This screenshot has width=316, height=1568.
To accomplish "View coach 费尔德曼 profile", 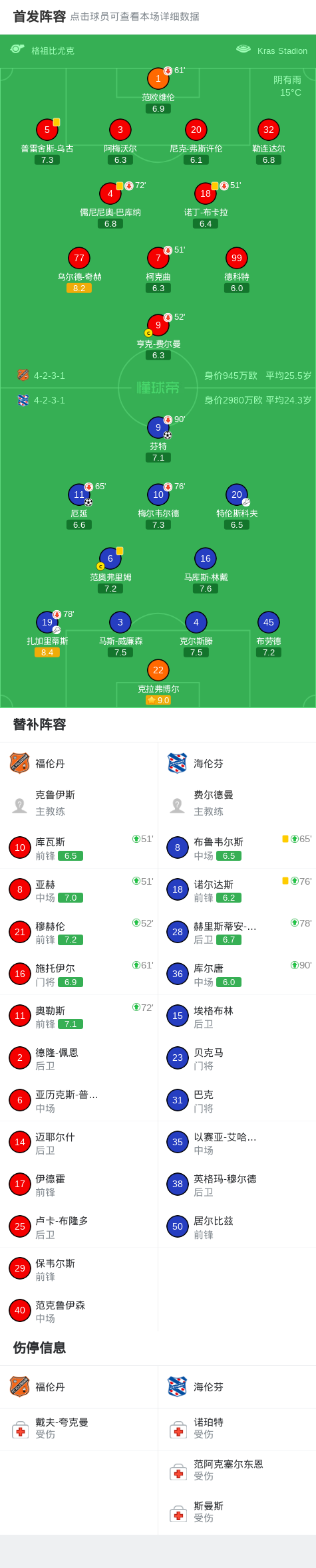I will [x=237, y=803].
